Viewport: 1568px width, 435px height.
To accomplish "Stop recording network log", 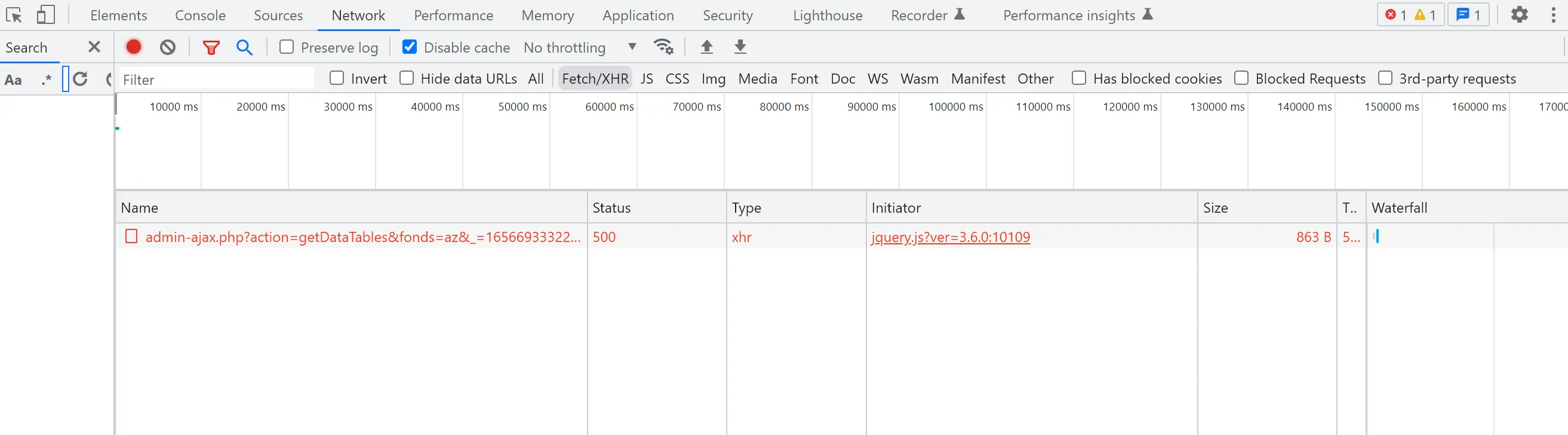I will (x=134, y=47).
